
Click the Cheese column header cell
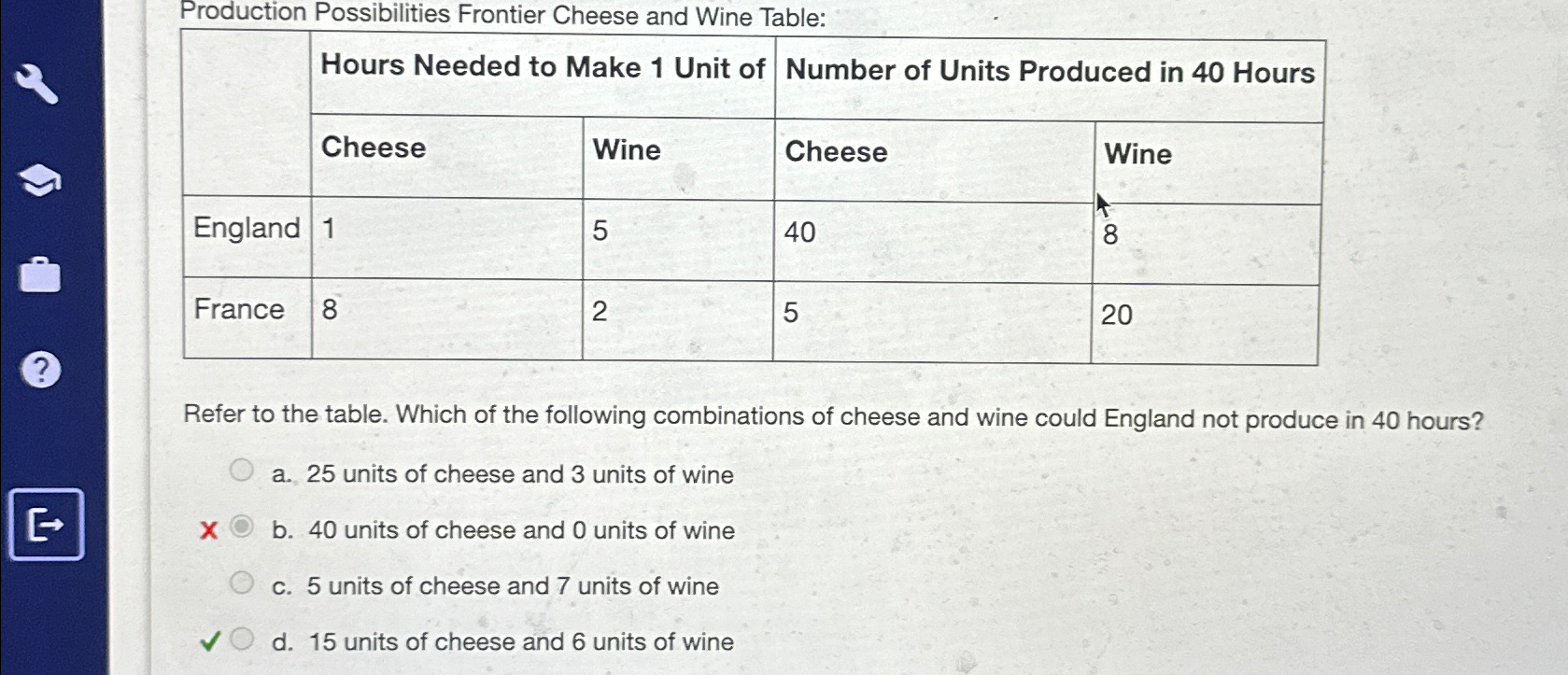(372, 148)
